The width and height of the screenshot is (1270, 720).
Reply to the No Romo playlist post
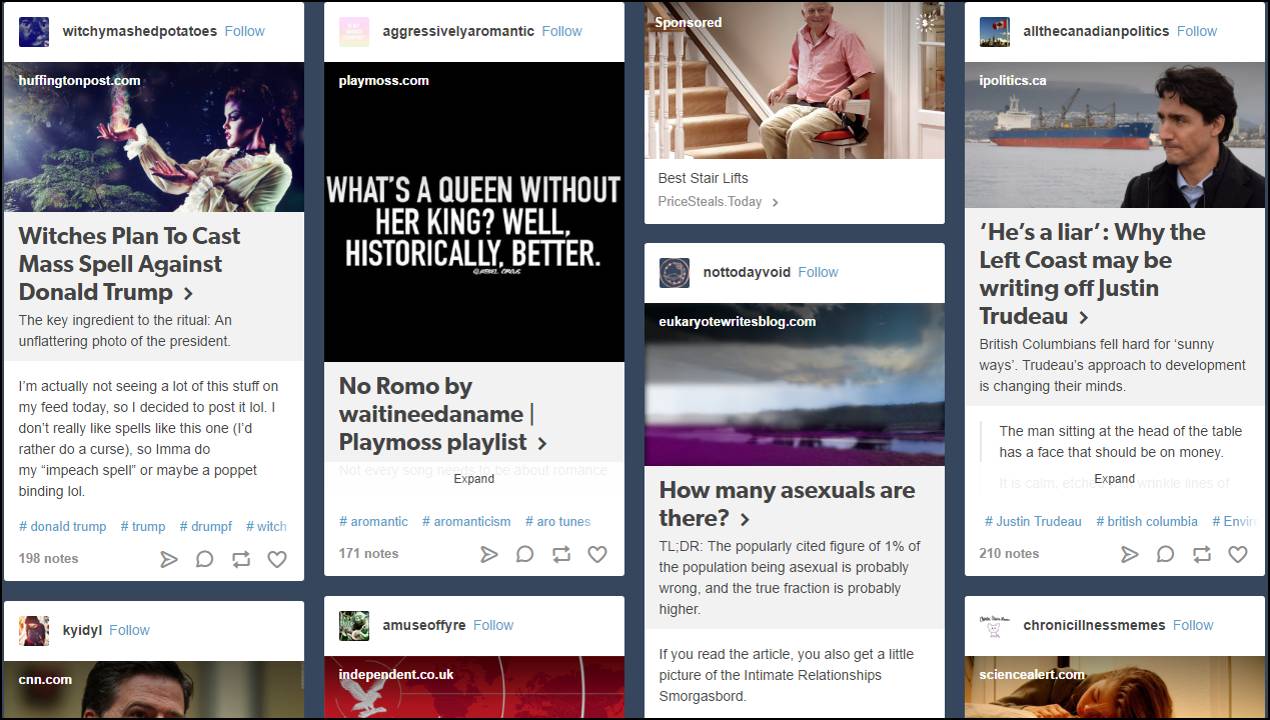coord(525,554)
